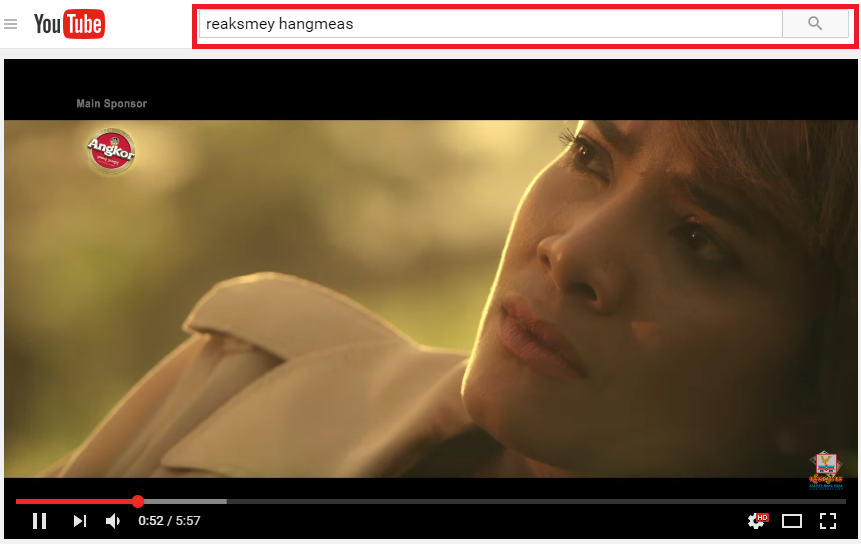This screenshot has height=544, width=861.
Task: Seek to the dark unbuffered timeline part
Action: coord(536,501)
